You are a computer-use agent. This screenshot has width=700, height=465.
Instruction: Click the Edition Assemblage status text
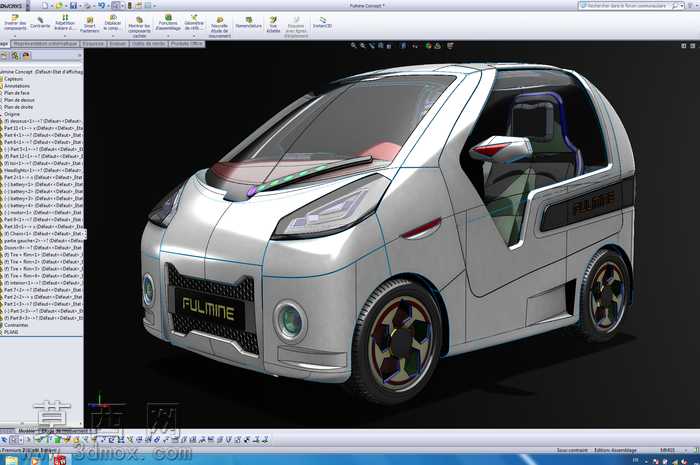(615, 450)
